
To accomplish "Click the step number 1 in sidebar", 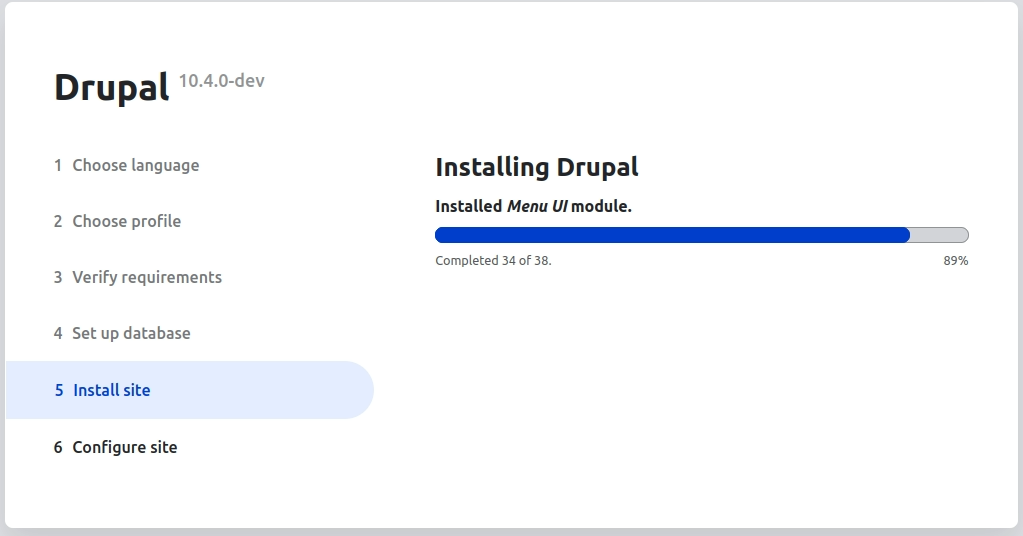I will point(58,166).
